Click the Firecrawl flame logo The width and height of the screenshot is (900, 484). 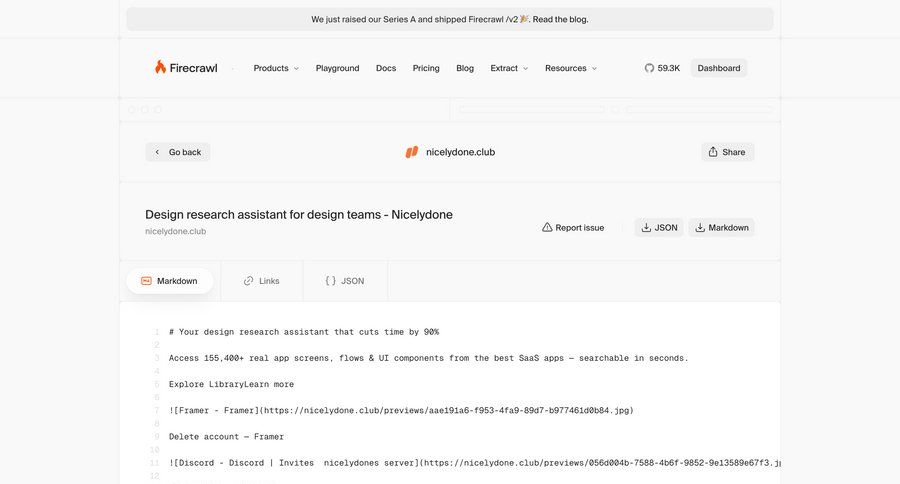(160, 68)
